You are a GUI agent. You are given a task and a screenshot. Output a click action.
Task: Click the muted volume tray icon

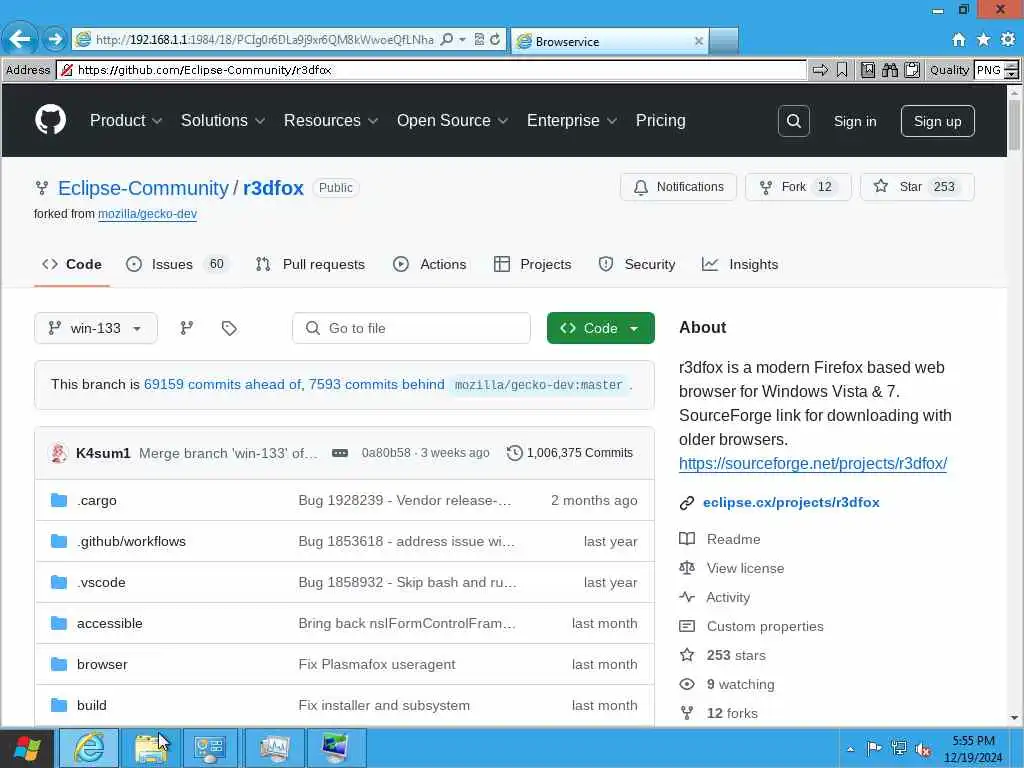[x=923, y=748]
